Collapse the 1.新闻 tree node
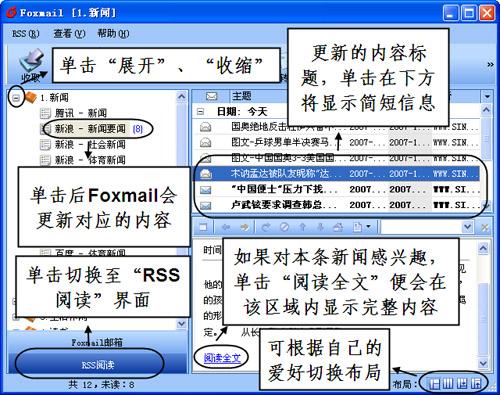The width and height of the screenshot is (500, 395). coord(16,98)
